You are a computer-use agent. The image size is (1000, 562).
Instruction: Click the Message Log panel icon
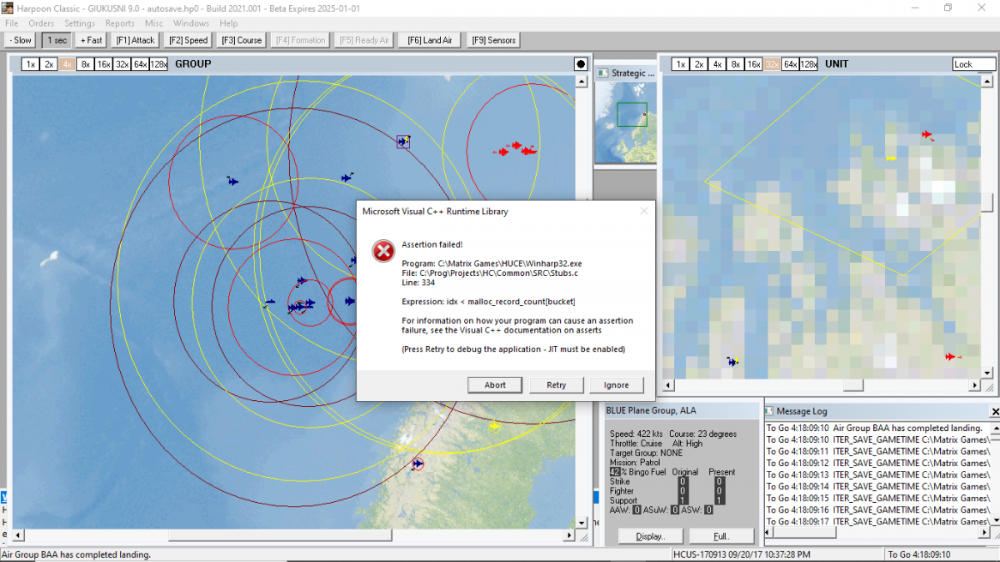(x=769, y=411)
